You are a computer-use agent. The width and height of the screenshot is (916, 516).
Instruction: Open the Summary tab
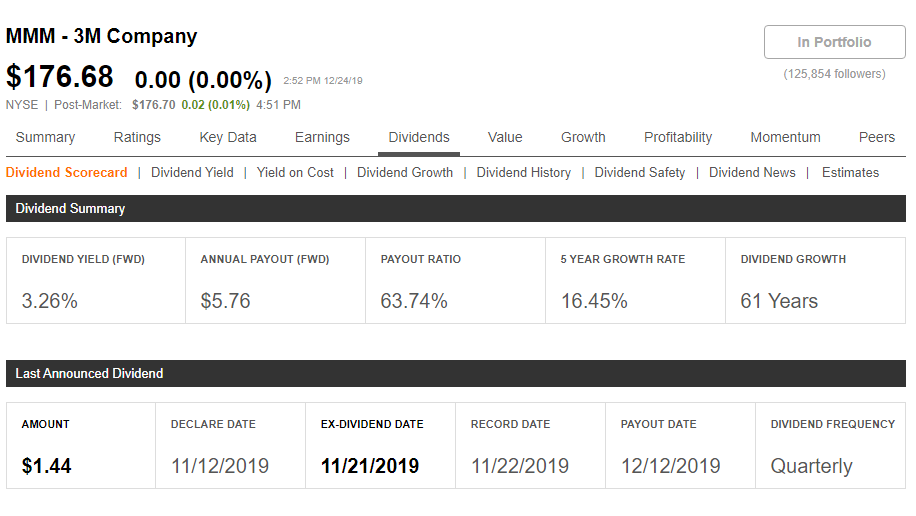(x=46, y=137)
